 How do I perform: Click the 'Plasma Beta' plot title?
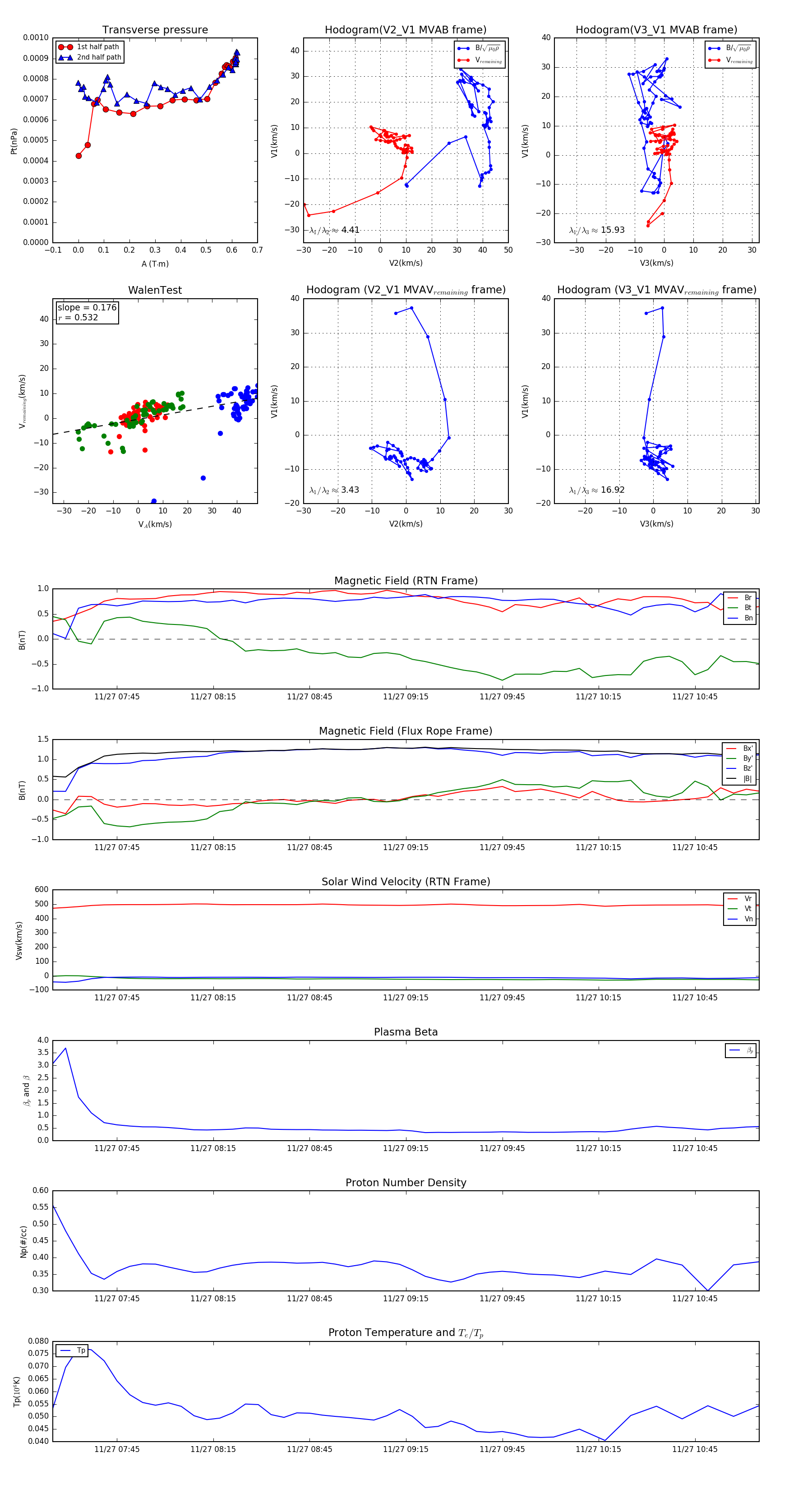[406, 1032]
